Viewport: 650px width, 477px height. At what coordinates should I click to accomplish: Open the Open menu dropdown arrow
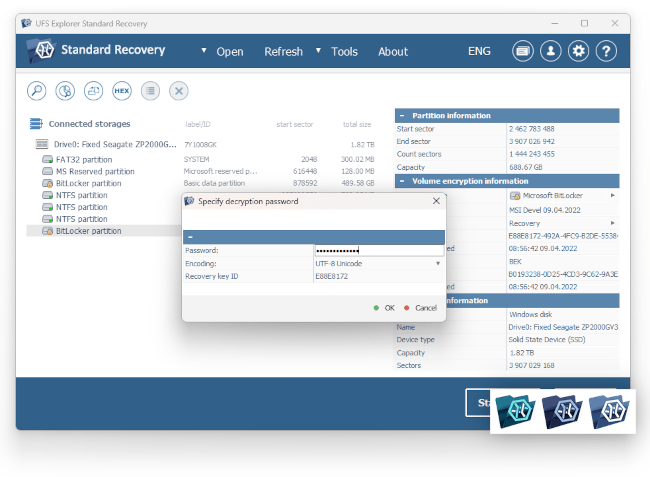(204, 50)
